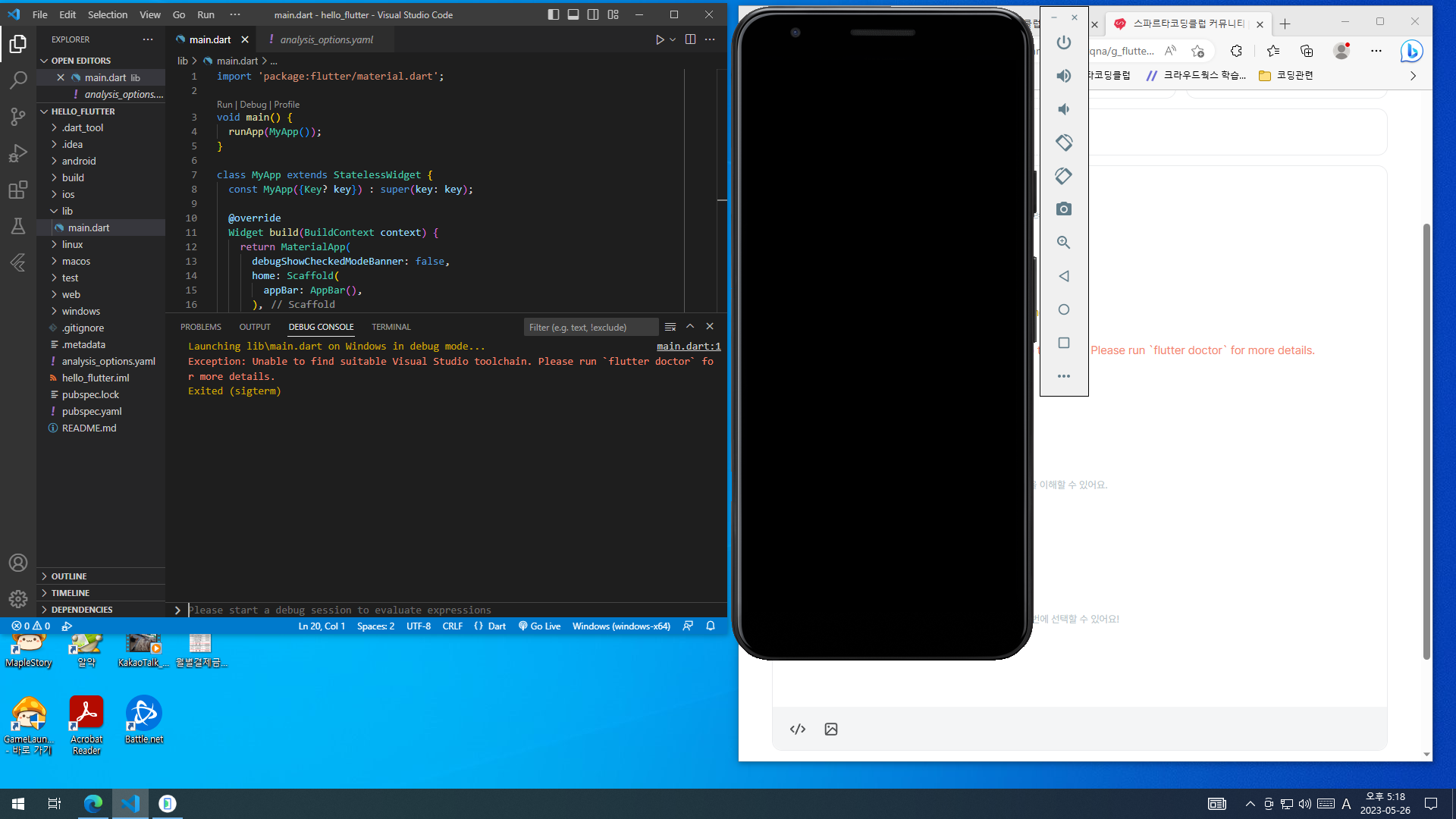1456x819 pixels.
Task: Open the Accounts menu in activity bar
Action: (x=18, y=563)
